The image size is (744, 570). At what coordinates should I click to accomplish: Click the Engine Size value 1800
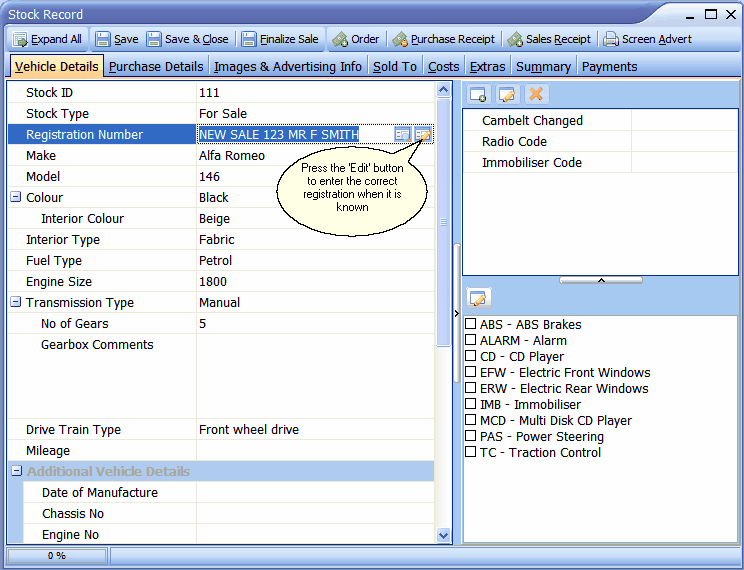point(213,281)
